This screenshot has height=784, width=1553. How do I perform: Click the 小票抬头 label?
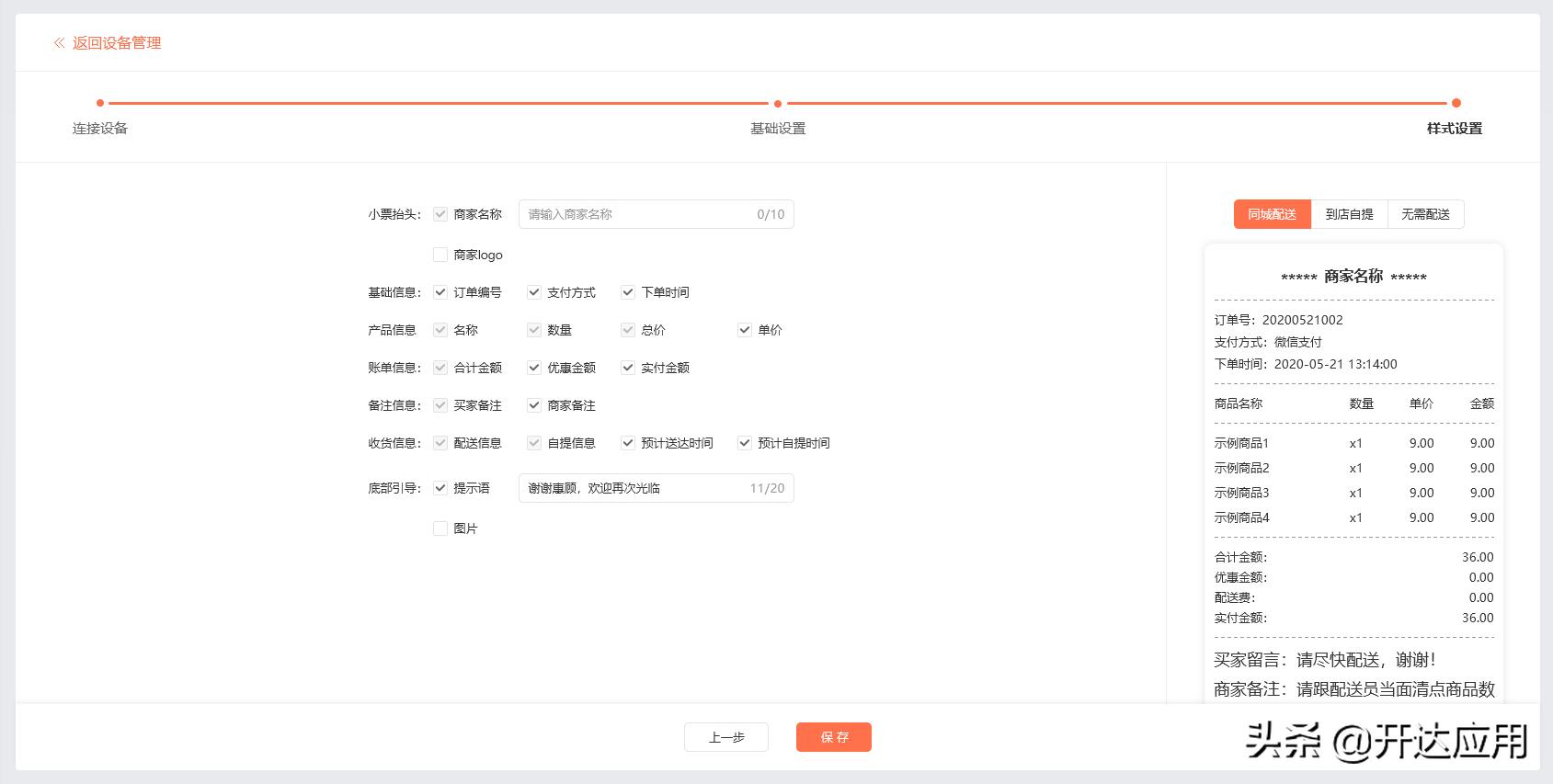394,214
